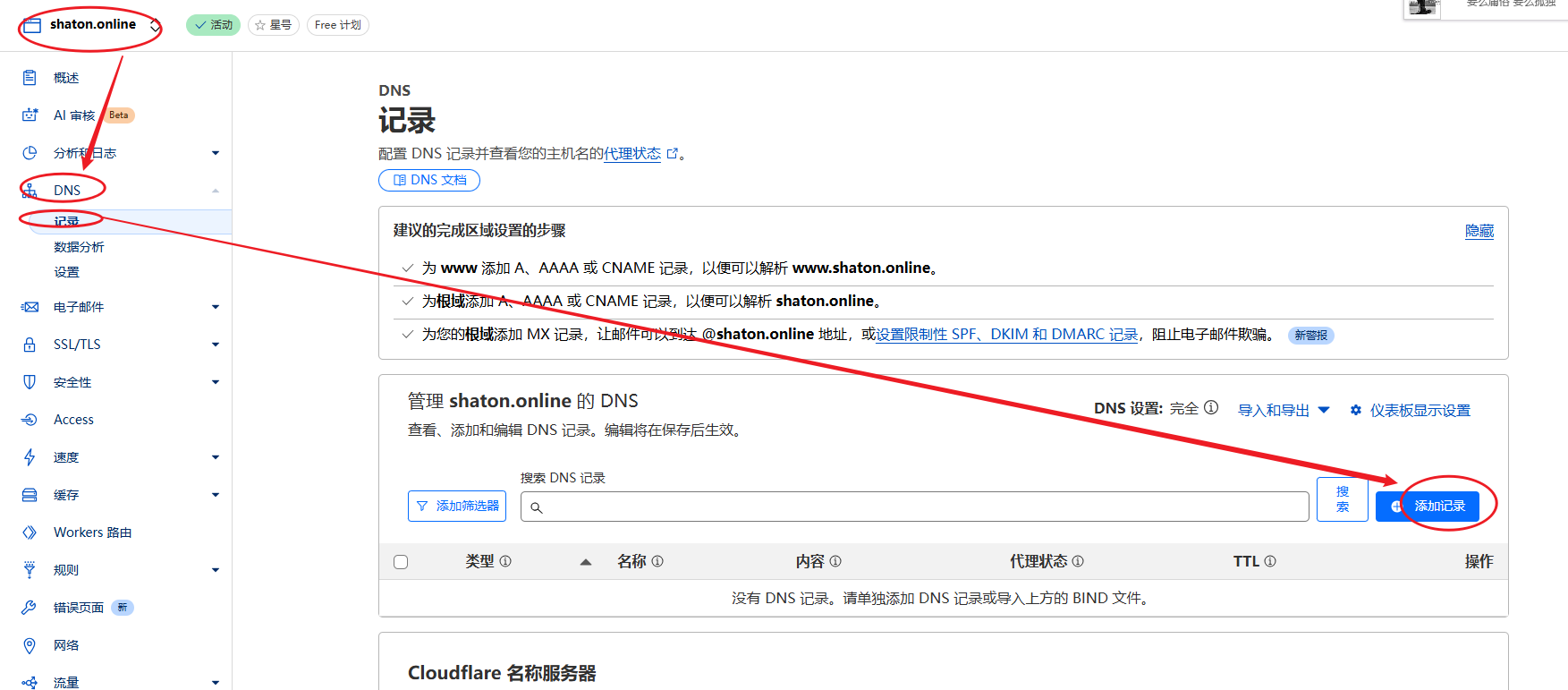Toggle the 星号 star button

tap(274, 25)
